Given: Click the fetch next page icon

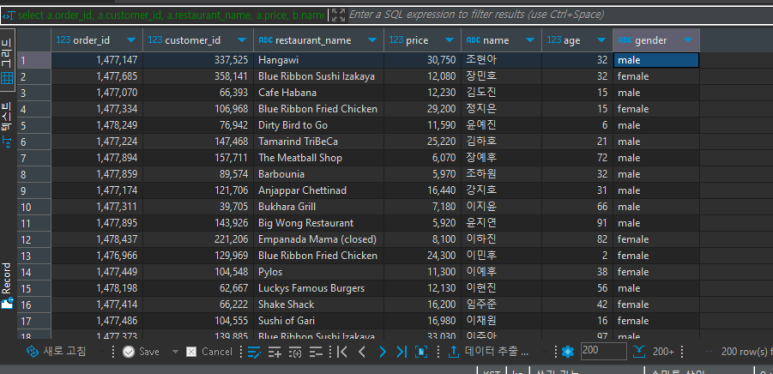Looking at the screenshot, I should click(421, 352).
